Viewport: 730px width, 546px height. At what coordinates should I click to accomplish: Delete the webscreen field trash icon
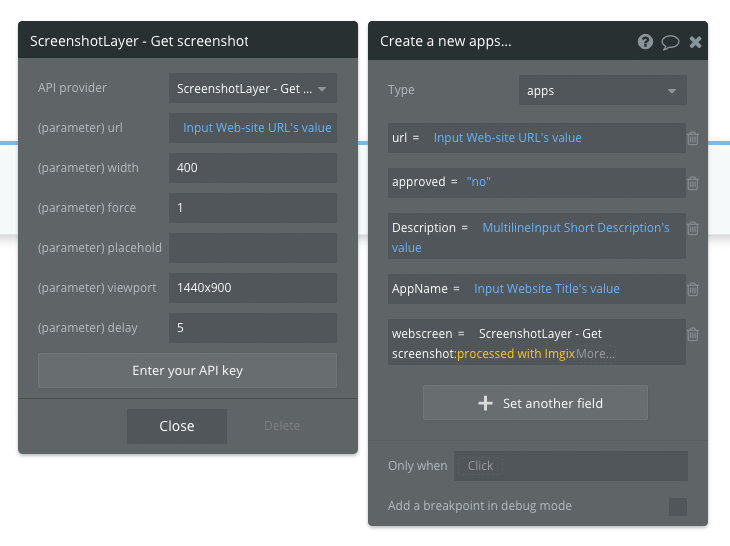tap(693, 334)
